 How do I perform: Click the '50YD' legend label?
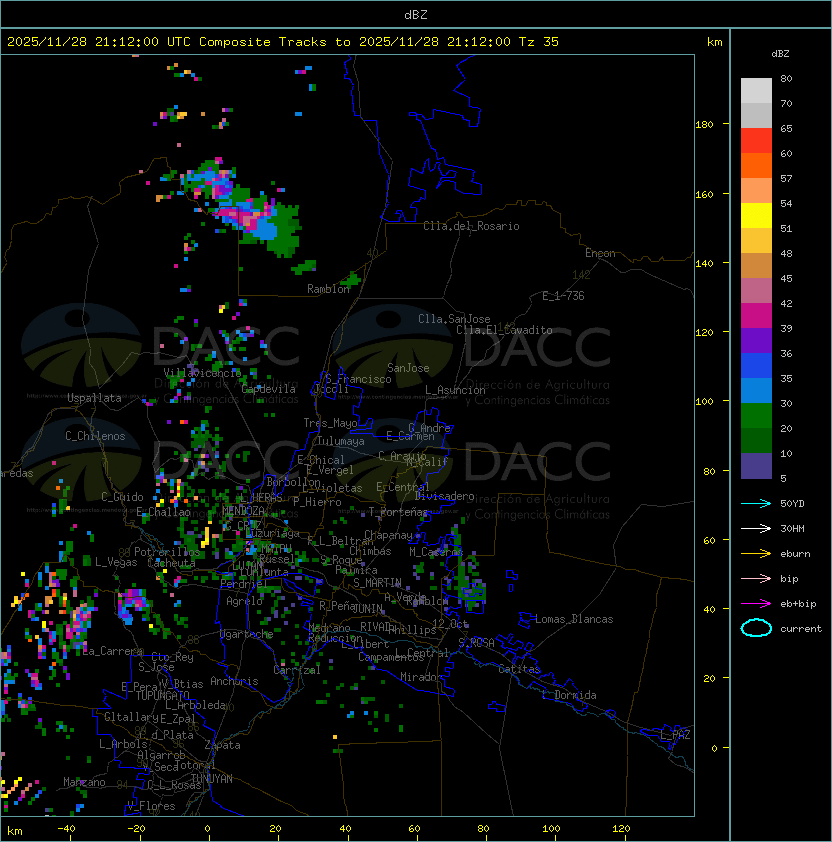[x=792, y=504]
